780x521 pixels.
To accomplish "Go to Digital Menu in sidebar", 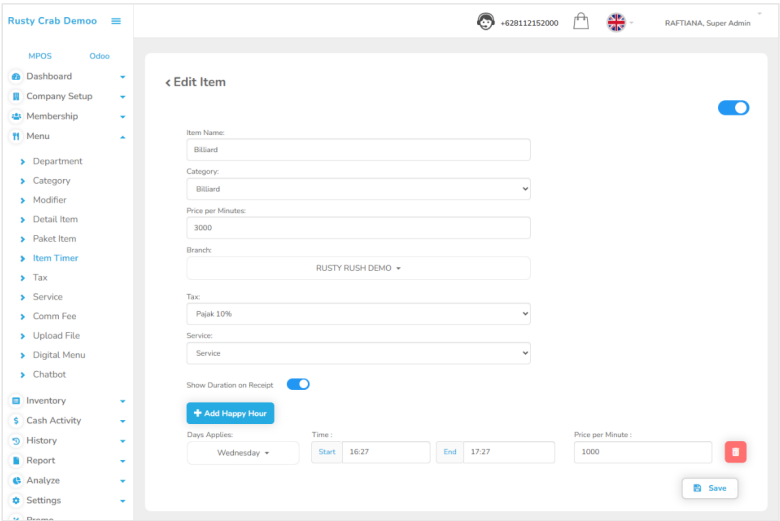I will [58, 355].
